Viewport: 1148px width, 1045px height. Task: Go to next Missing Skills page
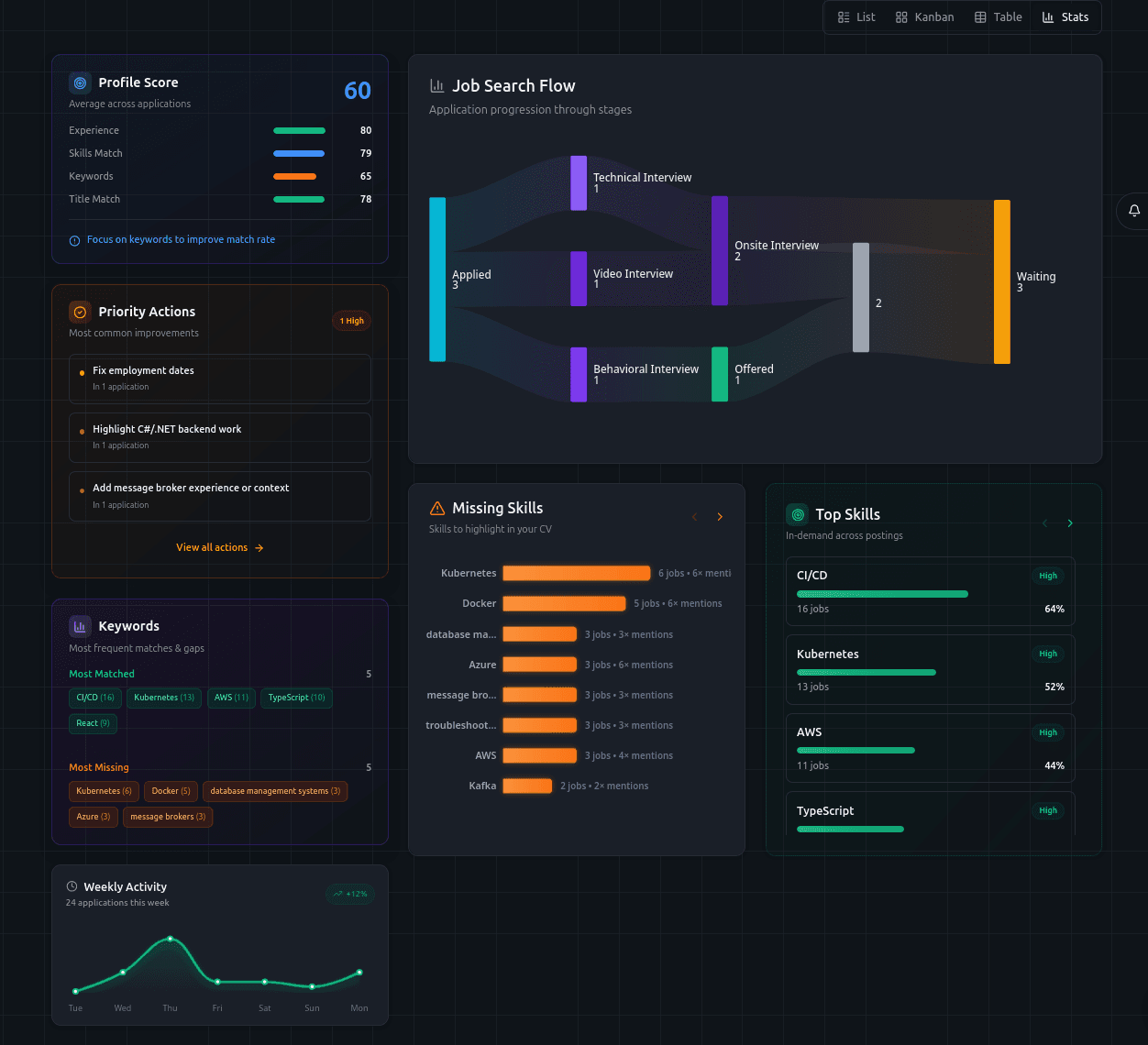tap(720, 517)
